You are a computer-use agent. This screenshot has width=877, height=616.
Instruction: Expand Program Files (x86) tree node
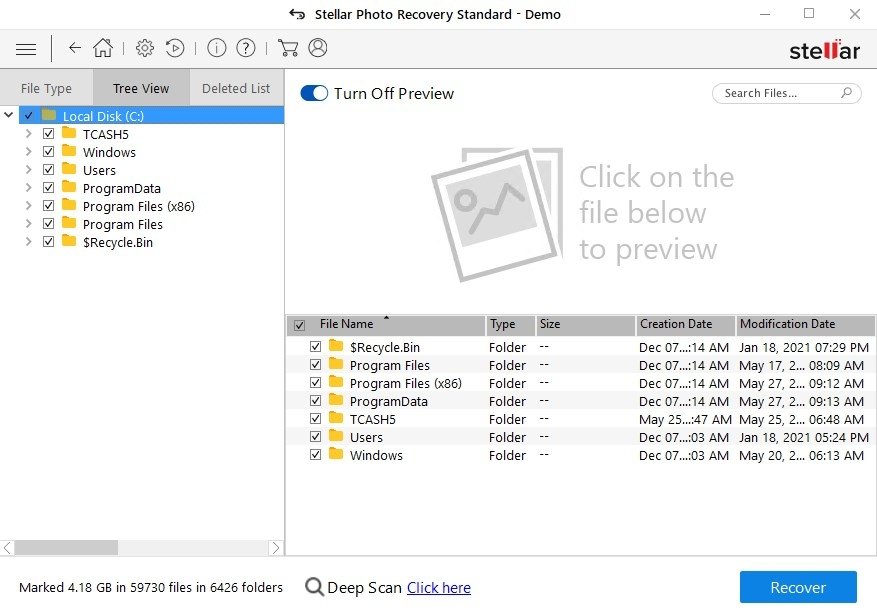(29, 206)
